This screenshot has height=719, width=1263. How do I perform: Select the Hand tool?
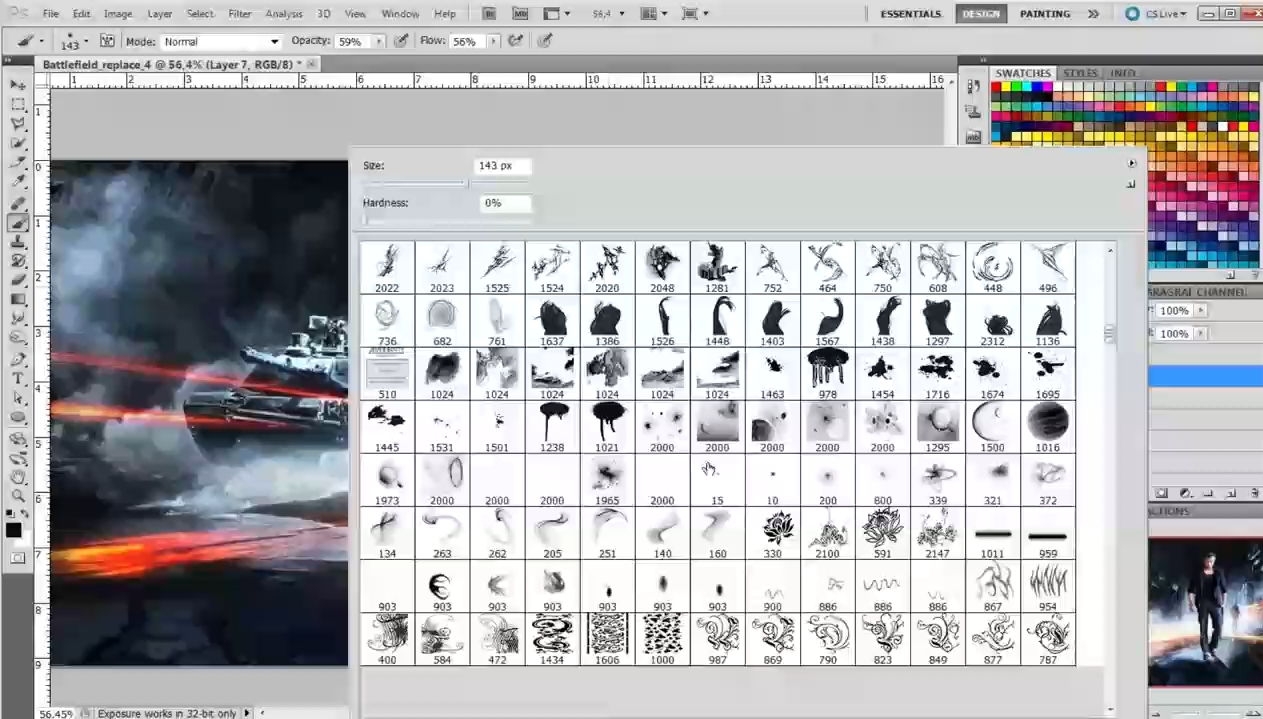18,477
